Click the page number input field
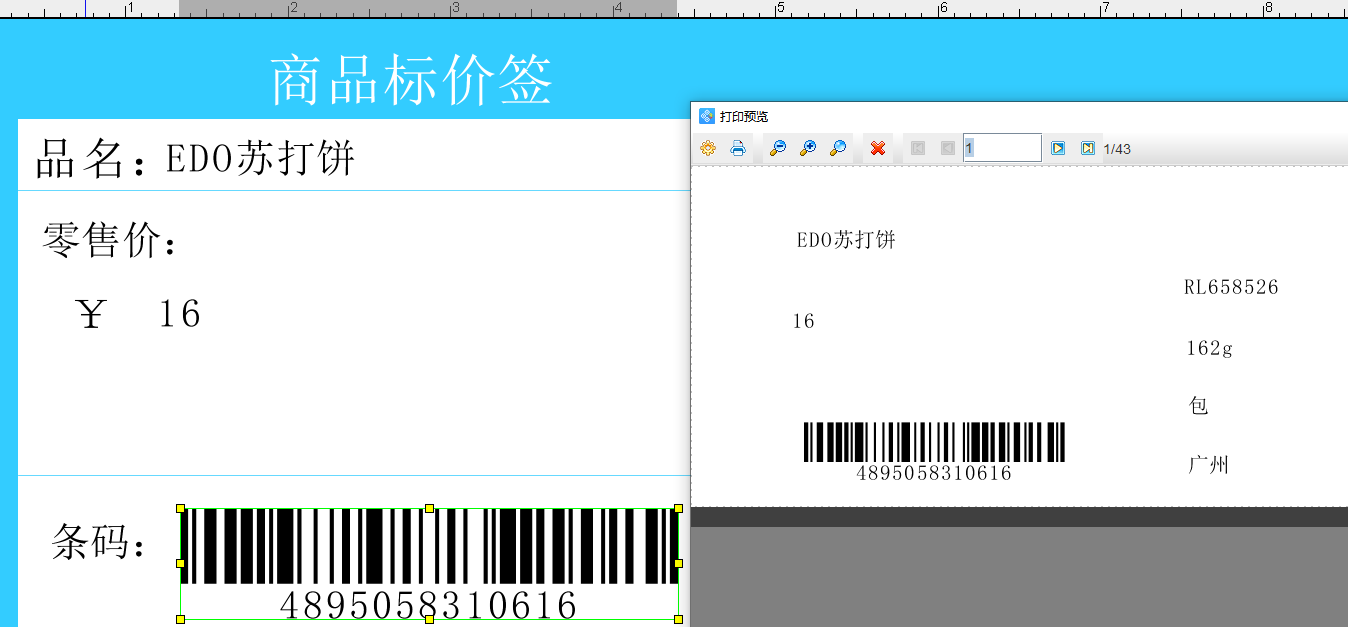Viewport: 1348px width, 627px height. pyautogui.click(x=1002, y=148)
